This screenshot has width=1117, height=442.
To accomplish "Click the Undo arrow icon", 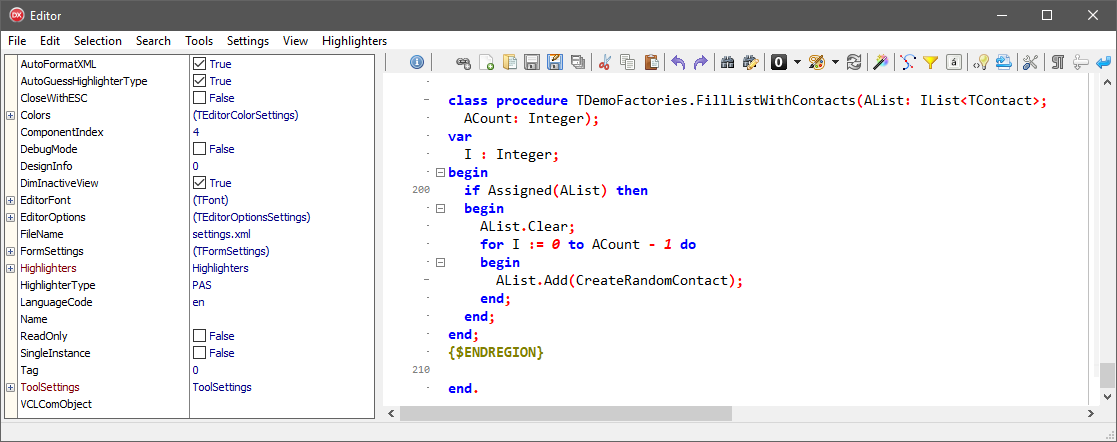I will click(x=678, y=62).
